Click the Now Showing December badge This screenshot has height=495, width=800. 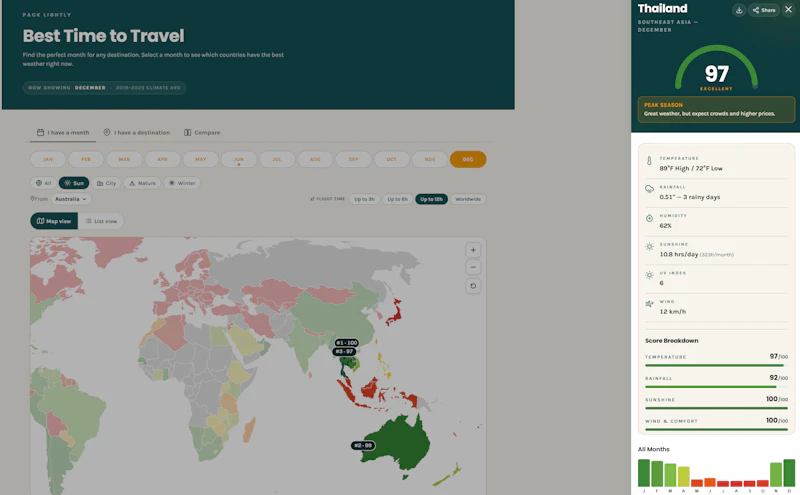(104, 88)
